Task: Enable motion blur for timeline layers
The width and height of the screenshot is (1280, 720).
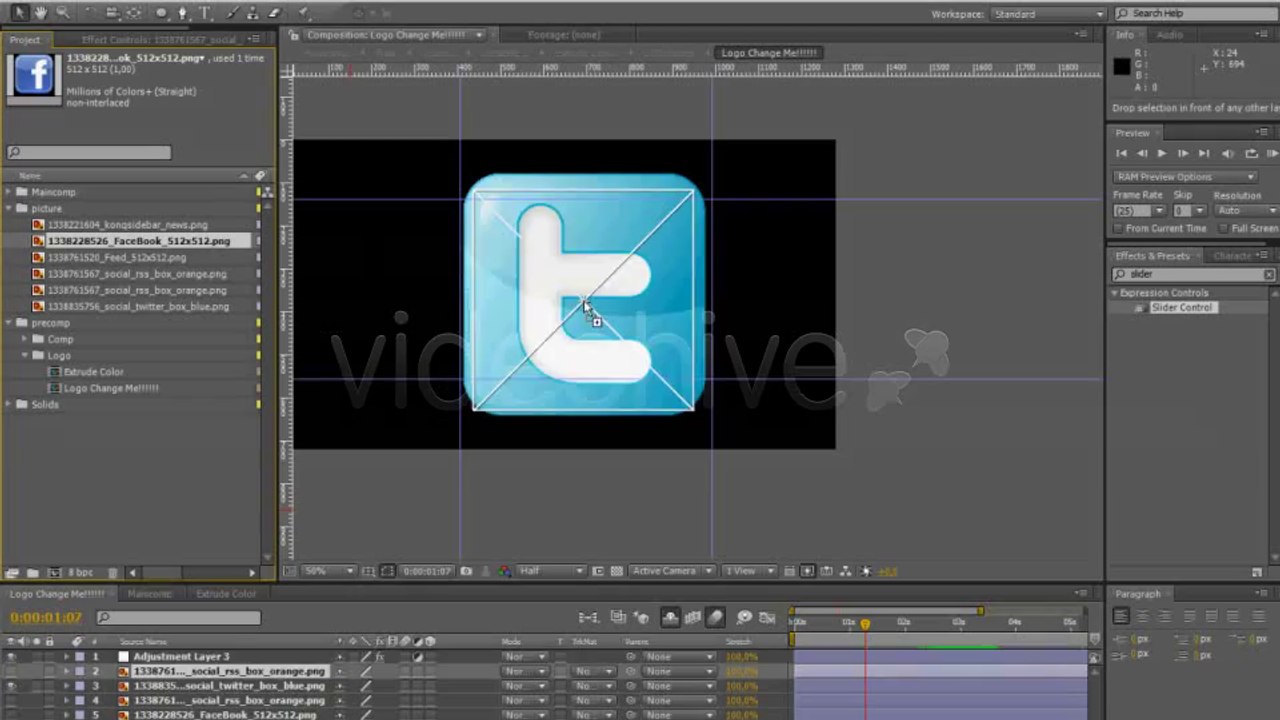Action: pos(715,618)
